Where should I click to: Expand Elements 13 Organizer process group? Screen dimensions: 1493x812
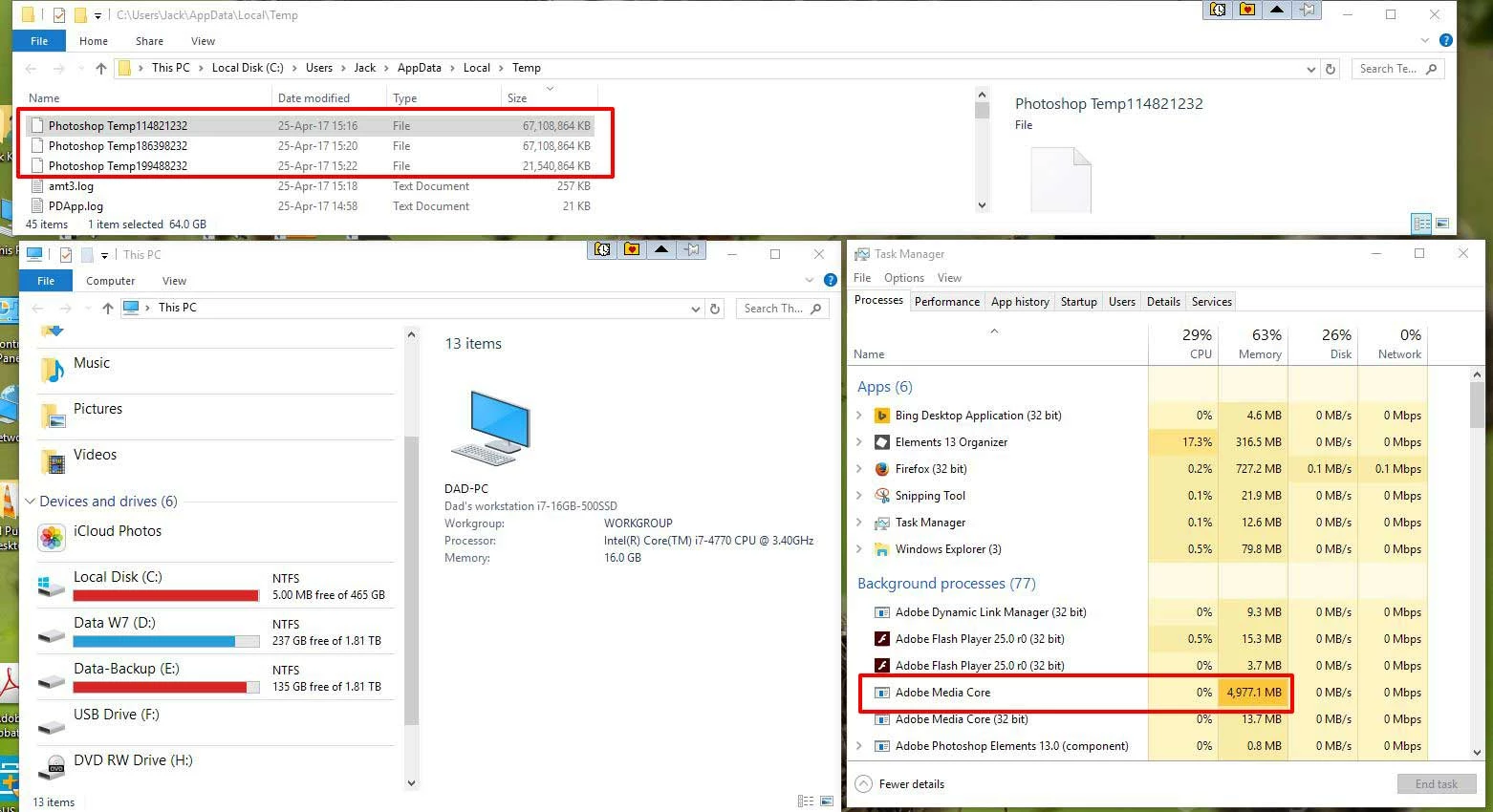(x=859, y=442)
